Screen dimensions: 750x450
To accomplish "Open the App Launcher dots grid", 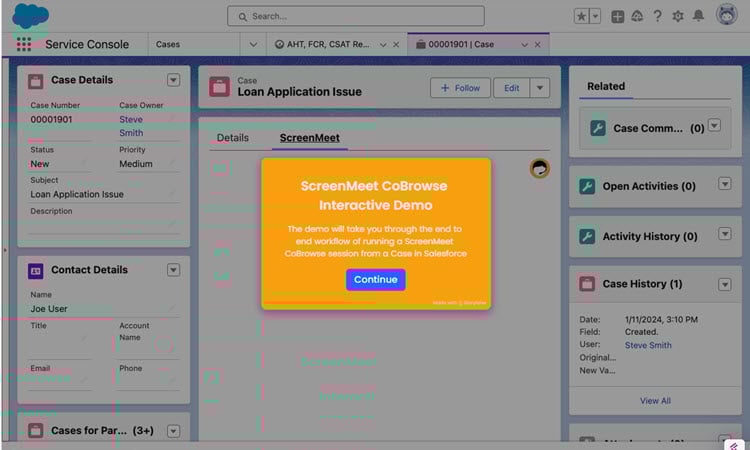I will coord(23,44).
